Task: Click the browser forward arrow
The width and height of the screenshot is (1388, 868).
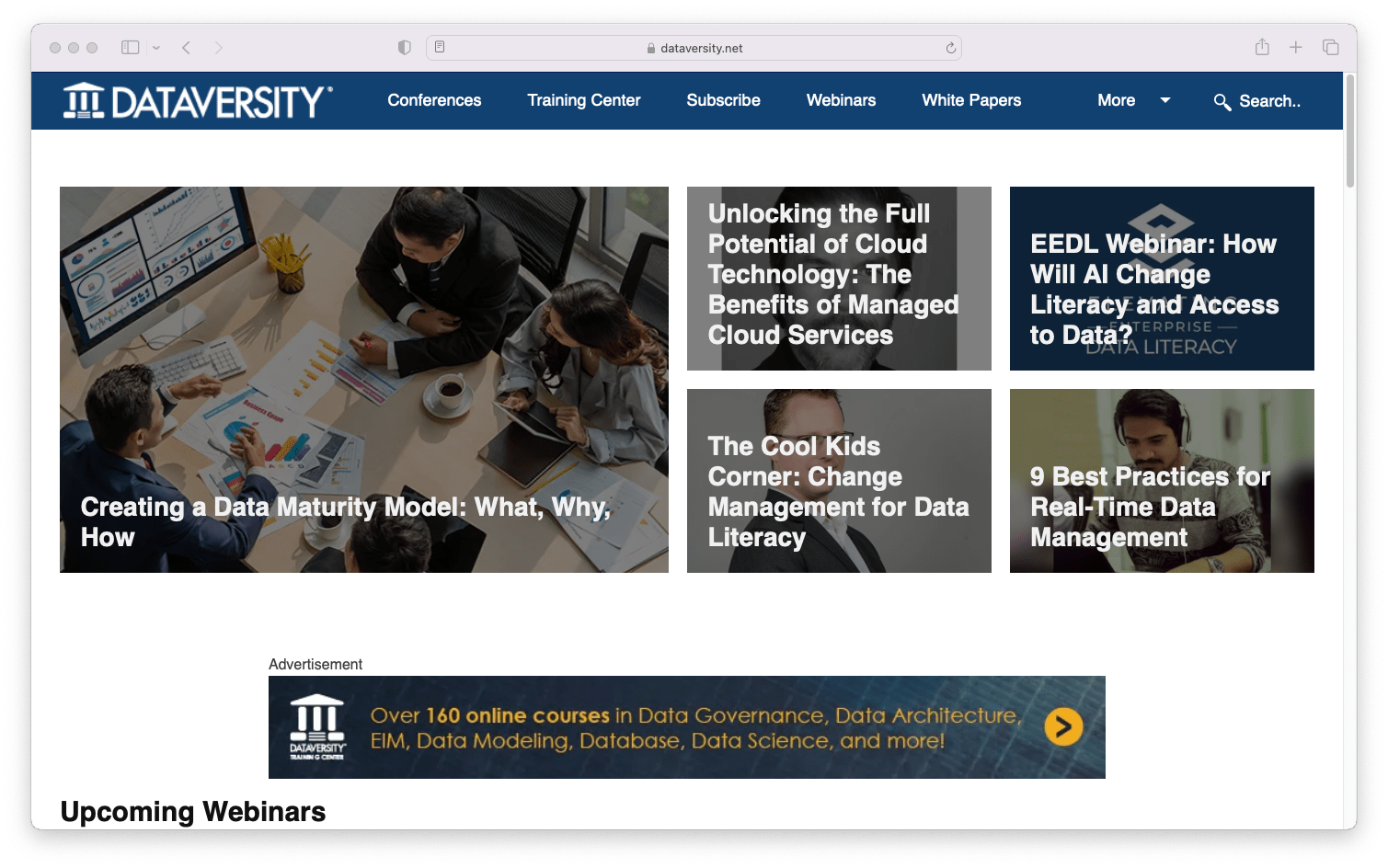Action: 218,46
